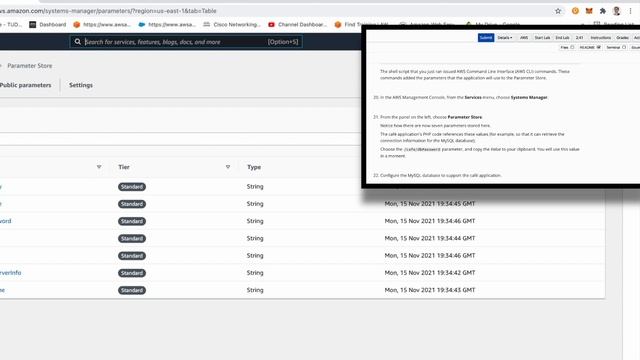The image size is (640, 360).
Task: Click the Tier column header
Action: pos(124,167)
